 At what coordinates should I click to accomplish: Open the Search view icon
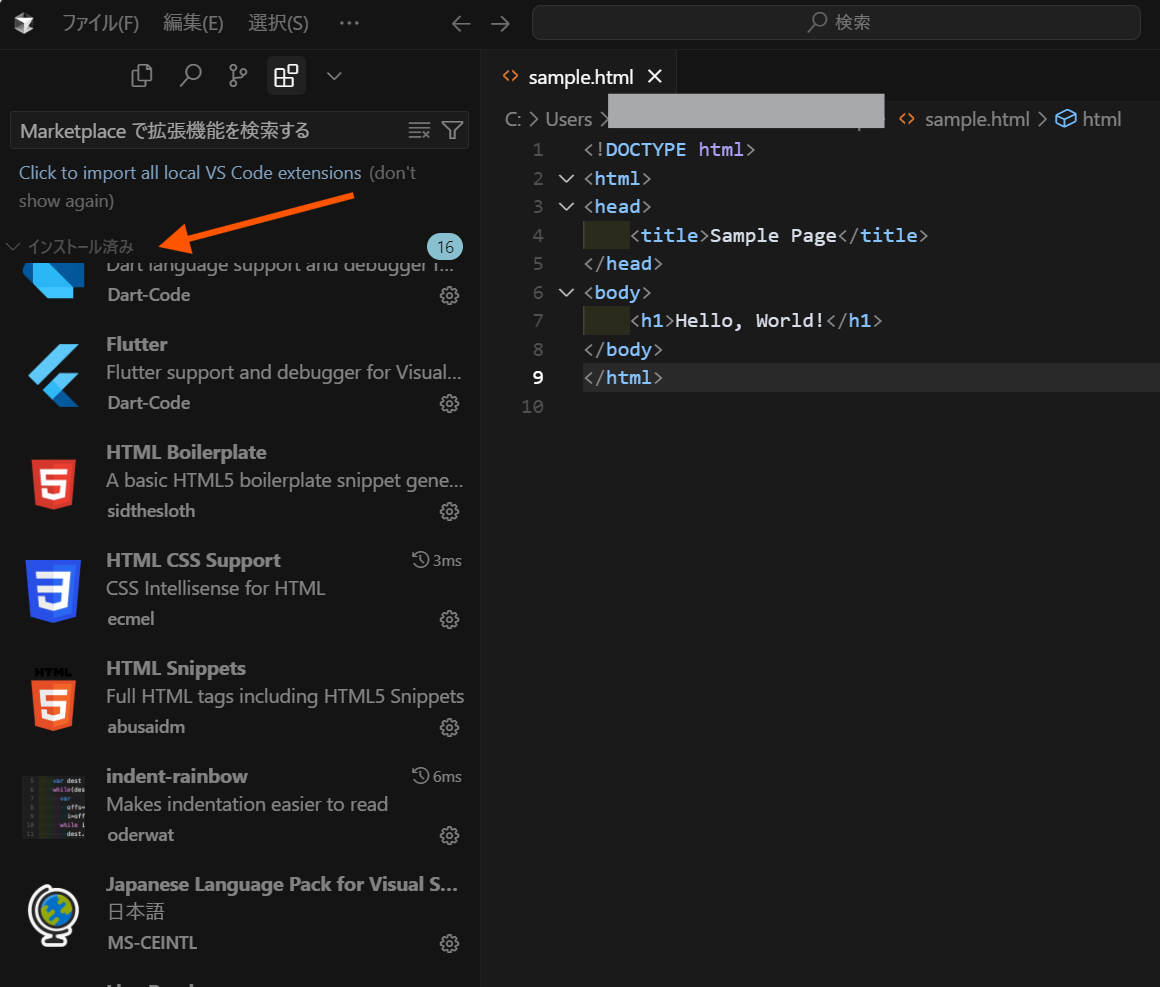coord(190,75)
